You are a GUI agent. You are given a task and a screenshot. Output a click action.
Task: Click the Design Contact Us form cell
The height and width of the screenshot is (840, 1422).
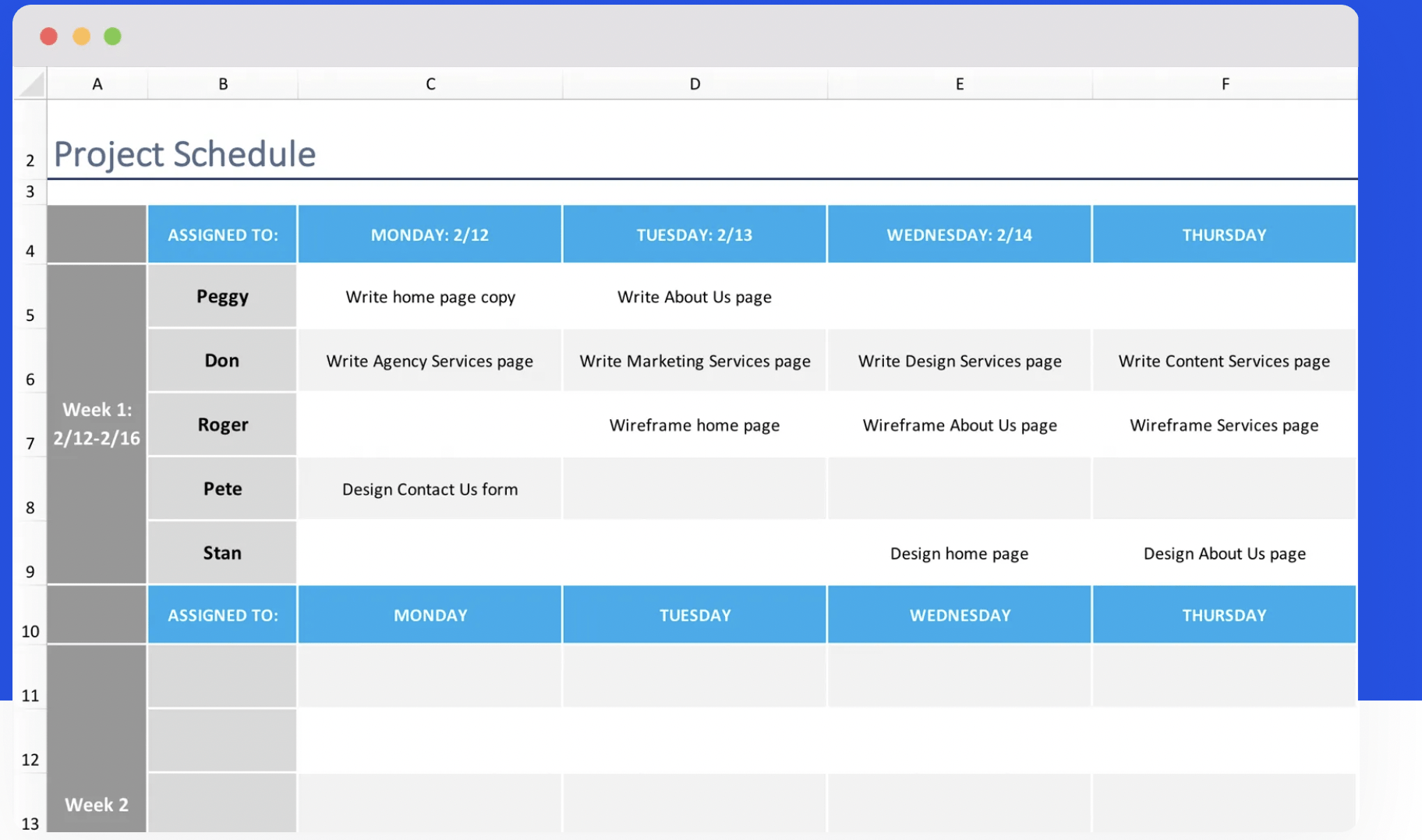click(430, 489)
